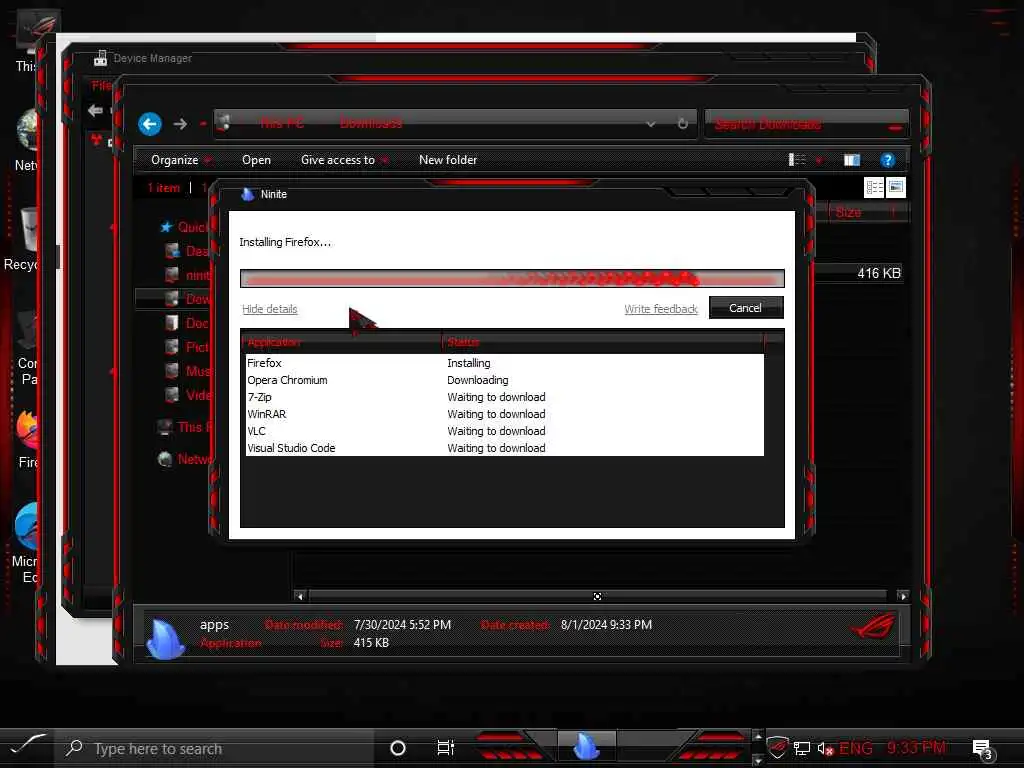Toggle the preview pane icon
Image resolution: width=1024 pixels, height=768 pixels.
click(852, 160)
